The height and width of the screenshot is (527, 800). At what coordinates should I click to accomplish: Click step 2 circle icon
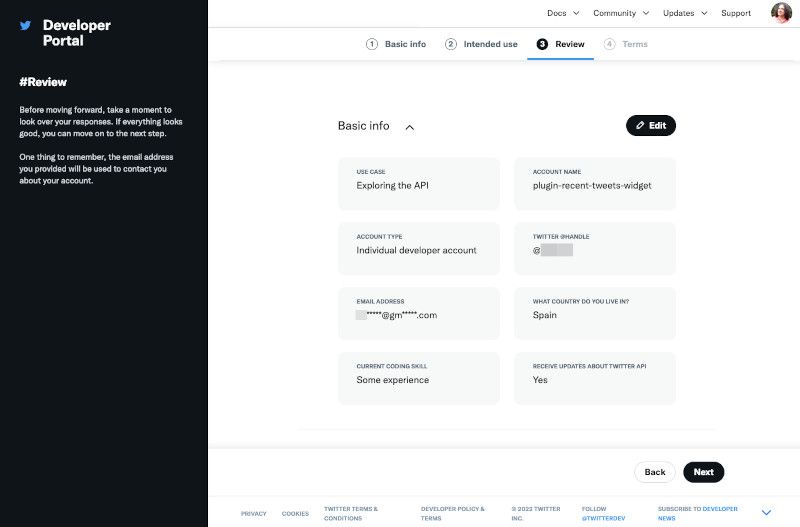451,44
